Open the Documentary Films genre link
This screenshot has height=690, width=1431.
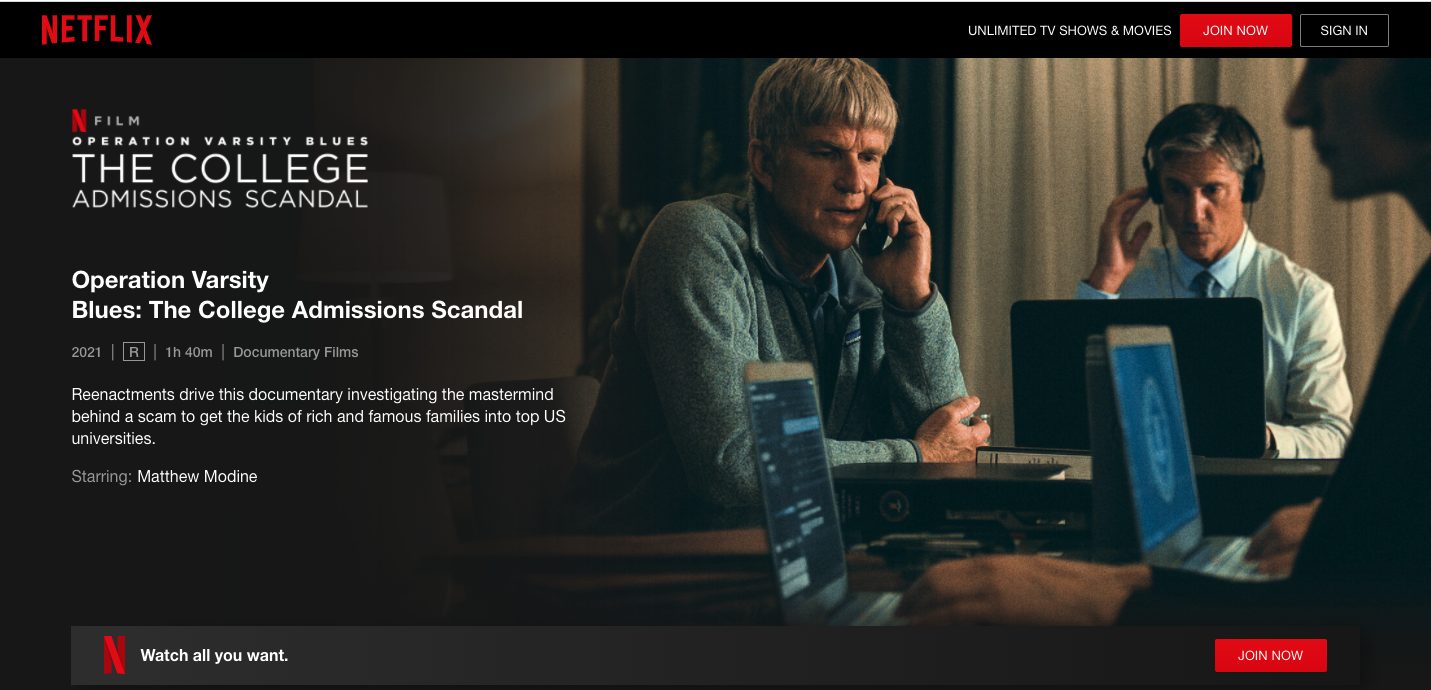click(296, 352)
